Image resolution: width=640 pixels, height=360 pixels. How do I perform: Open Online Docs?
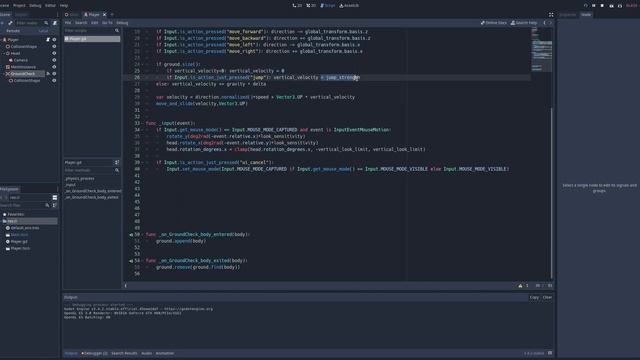493,23
